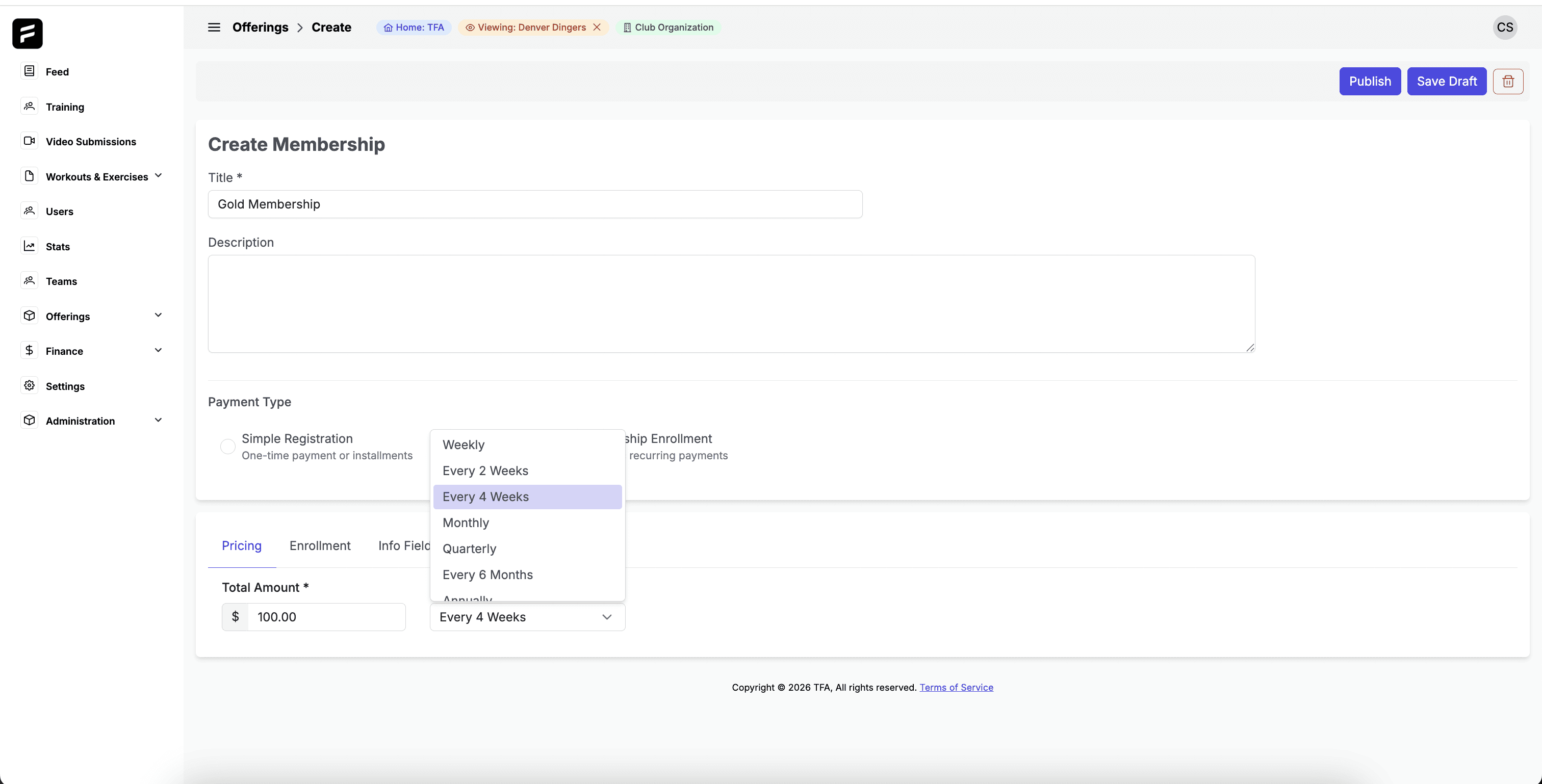
Task: Choose Monthly from the frequency list
Action: (x=466, y=522)
